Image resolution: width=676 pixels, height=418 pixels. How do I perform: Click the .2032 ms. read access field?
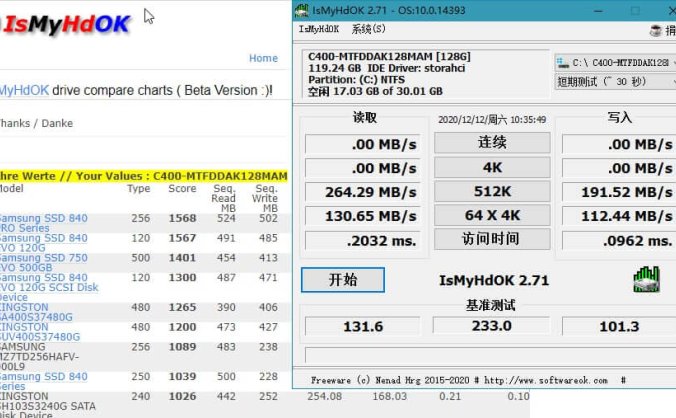pyautogui.click(x=362, y=240)
